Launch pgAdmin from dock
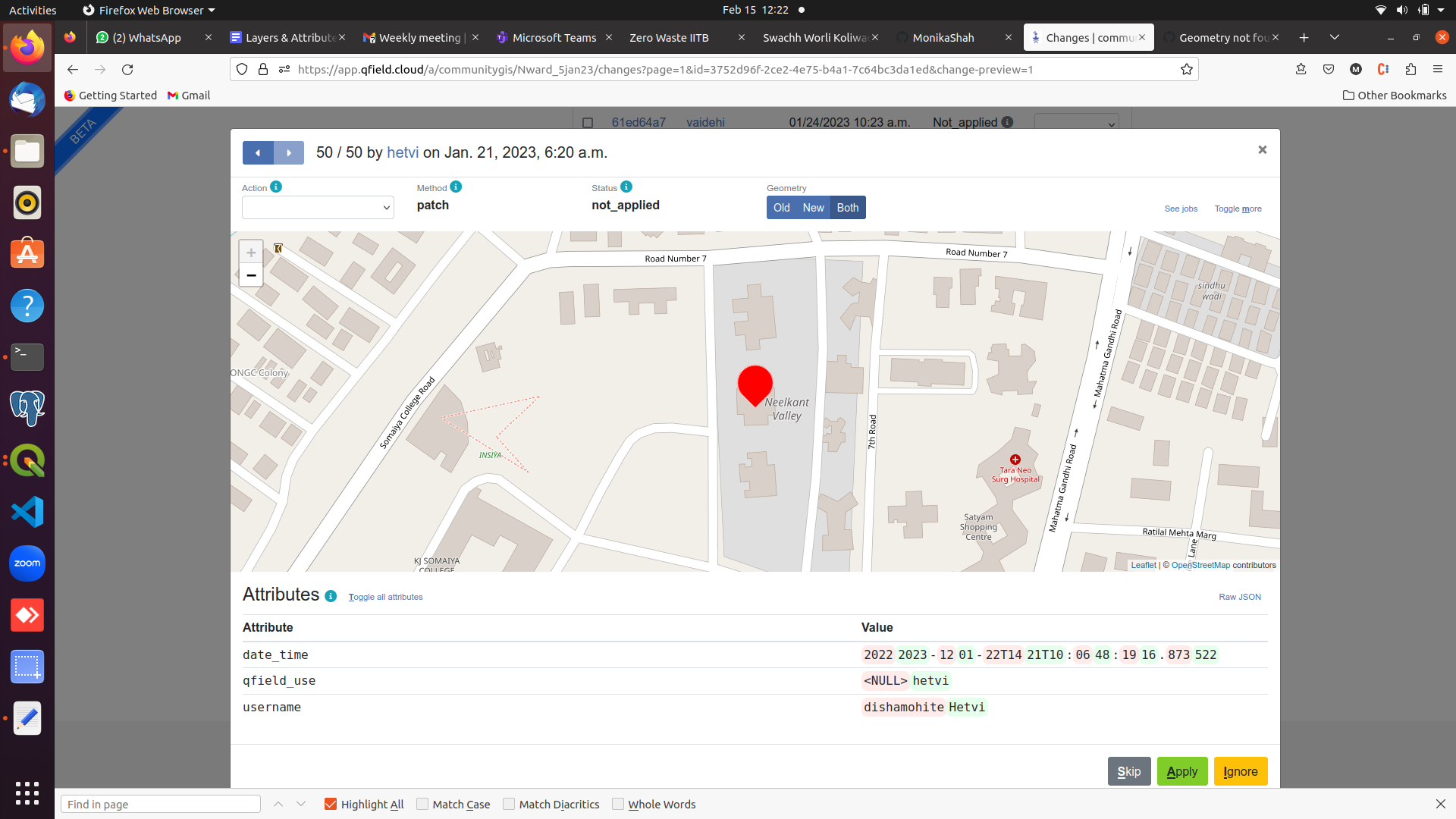 click(x=27, y=409)
